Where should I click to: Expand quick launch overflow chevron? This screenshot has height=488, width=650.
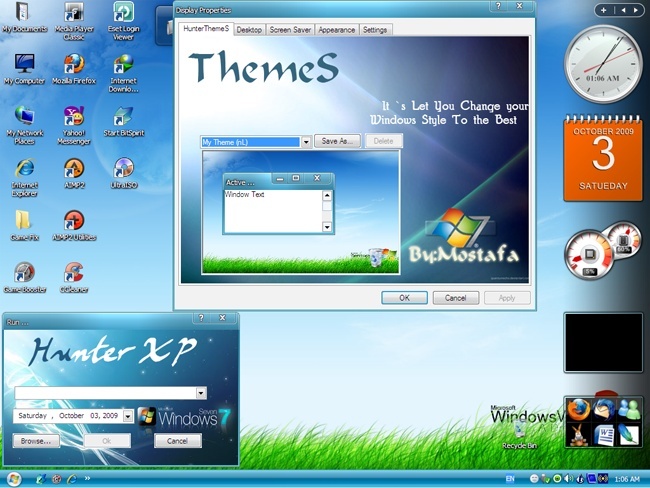[x=87, y=478]
